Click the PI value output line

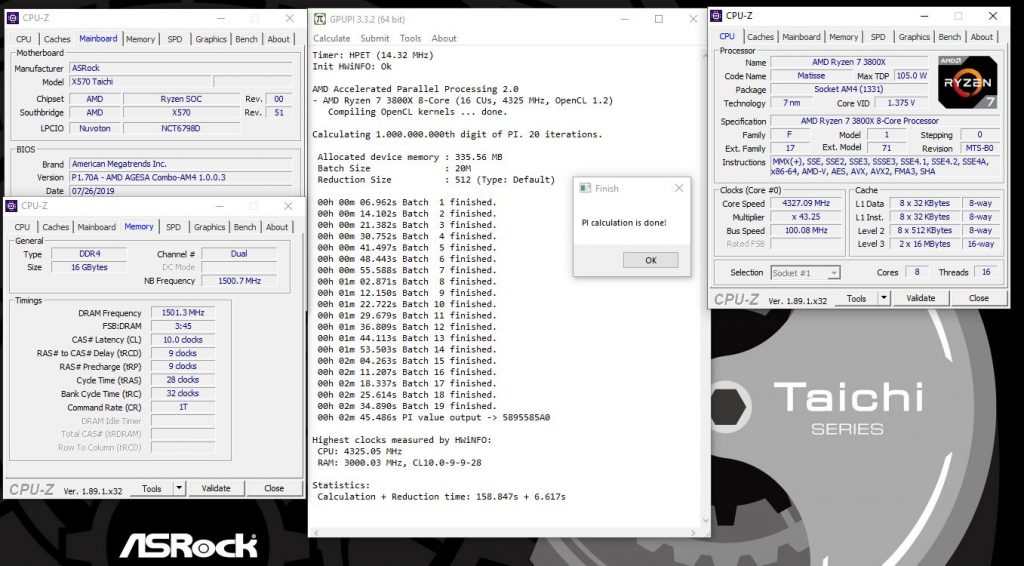click(434, 417)
